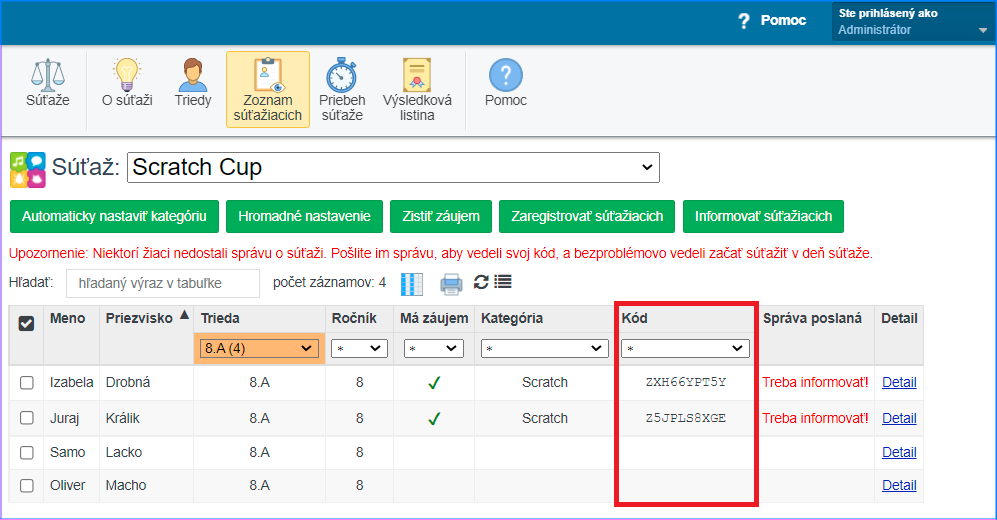Image resolution: width=997 pixels, height=520 pixels.
Task: Toggle the select-all header checkbox
Action: tap(26, 324)
